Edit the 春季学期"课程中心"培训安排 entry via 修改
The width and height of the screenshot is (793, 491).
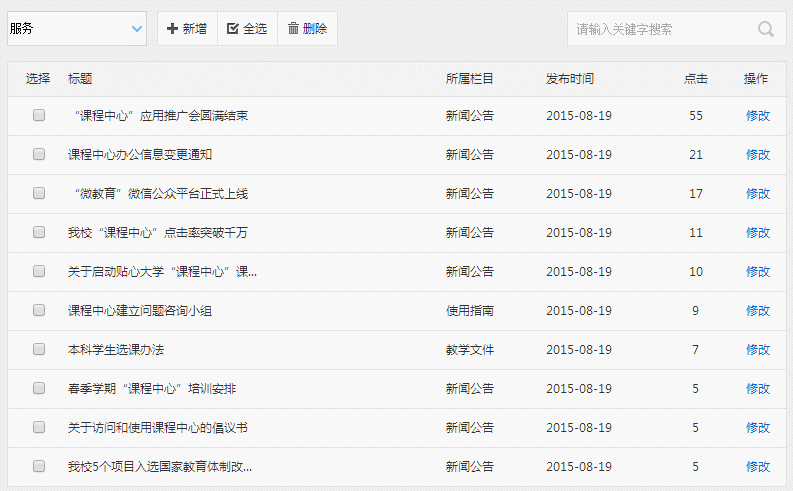[x=758, y=389]
